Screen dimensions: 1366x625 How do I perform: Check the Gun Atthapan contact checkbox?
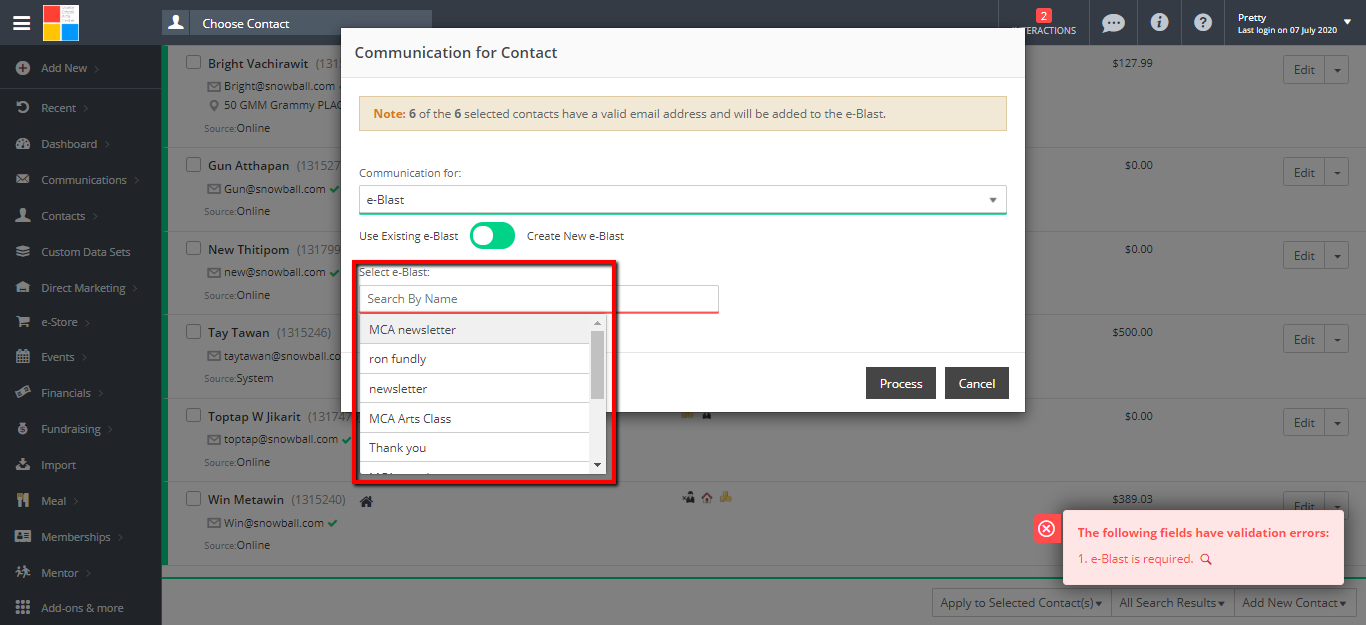(x=194, y=165)
